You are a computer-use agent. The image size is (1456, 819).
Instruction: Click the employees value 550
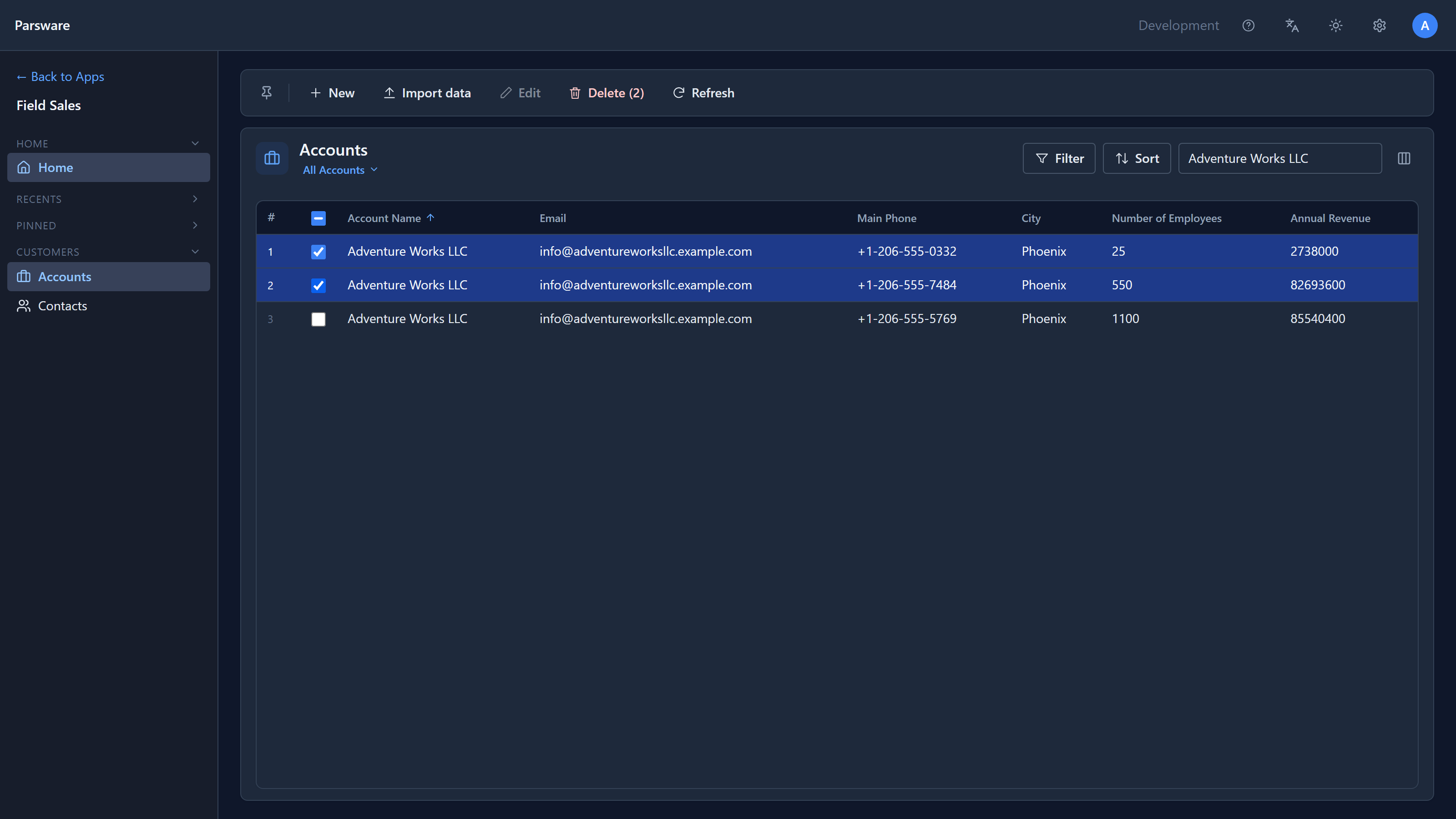tap(1122, 285)
